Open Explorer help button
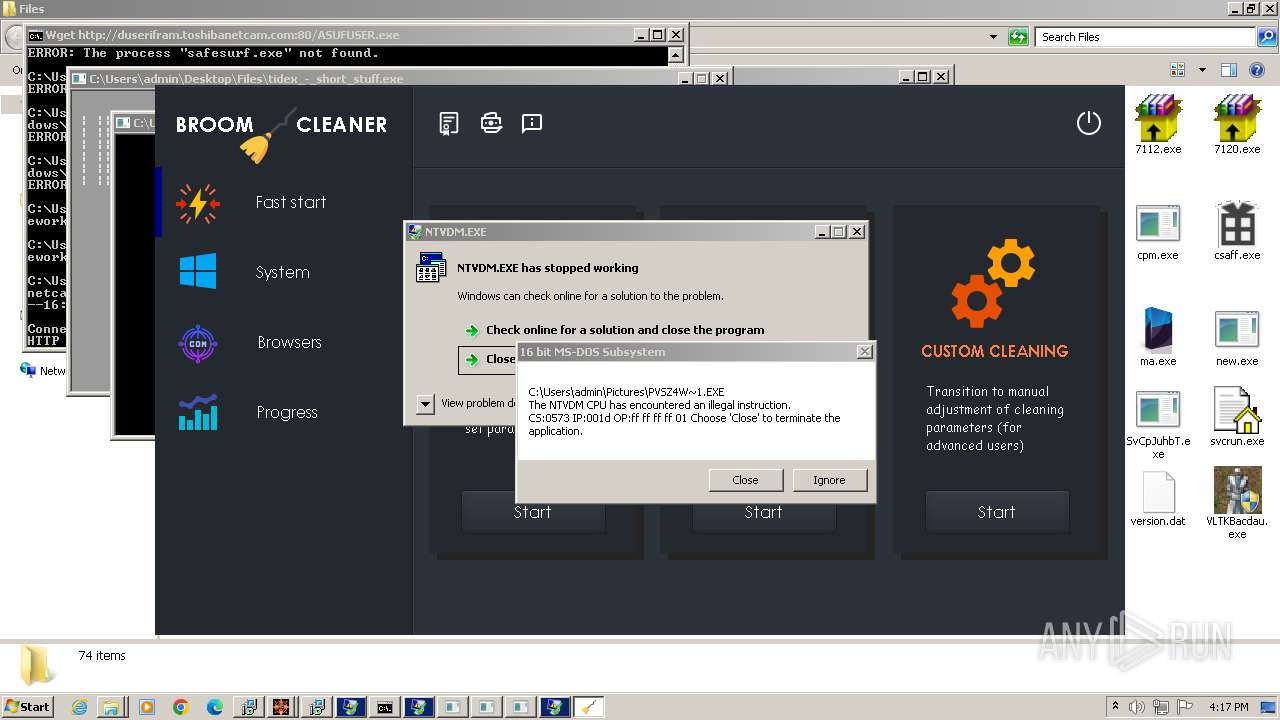The image size is (1280, 720). (1257, 70)
